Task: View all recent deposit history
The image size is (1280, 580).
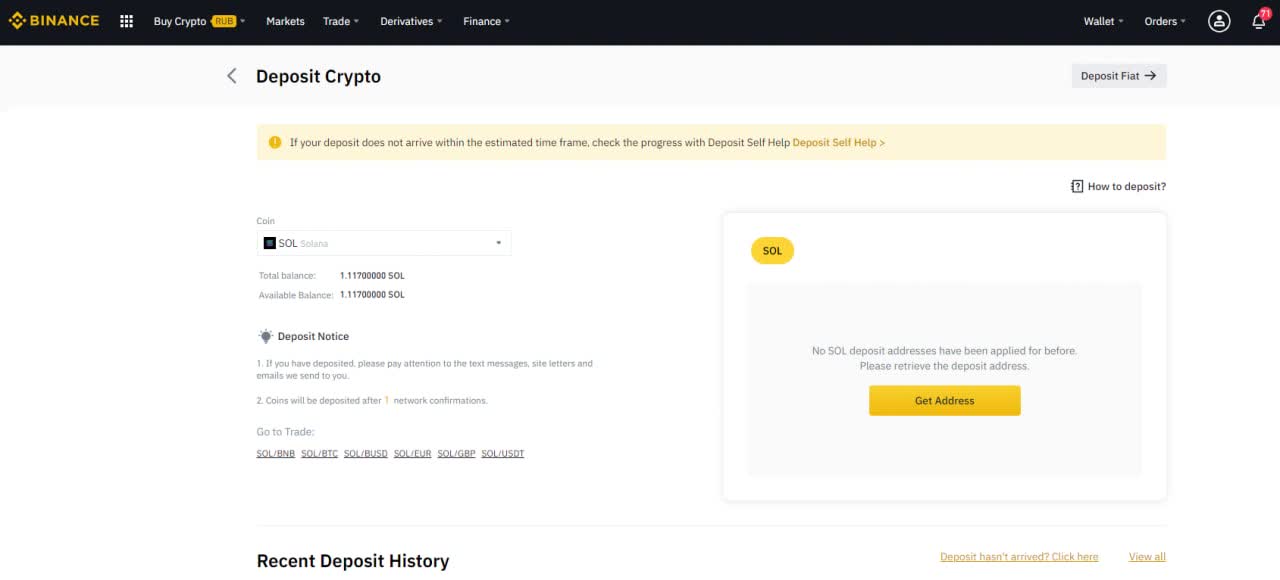Action: coord(1147,557)
